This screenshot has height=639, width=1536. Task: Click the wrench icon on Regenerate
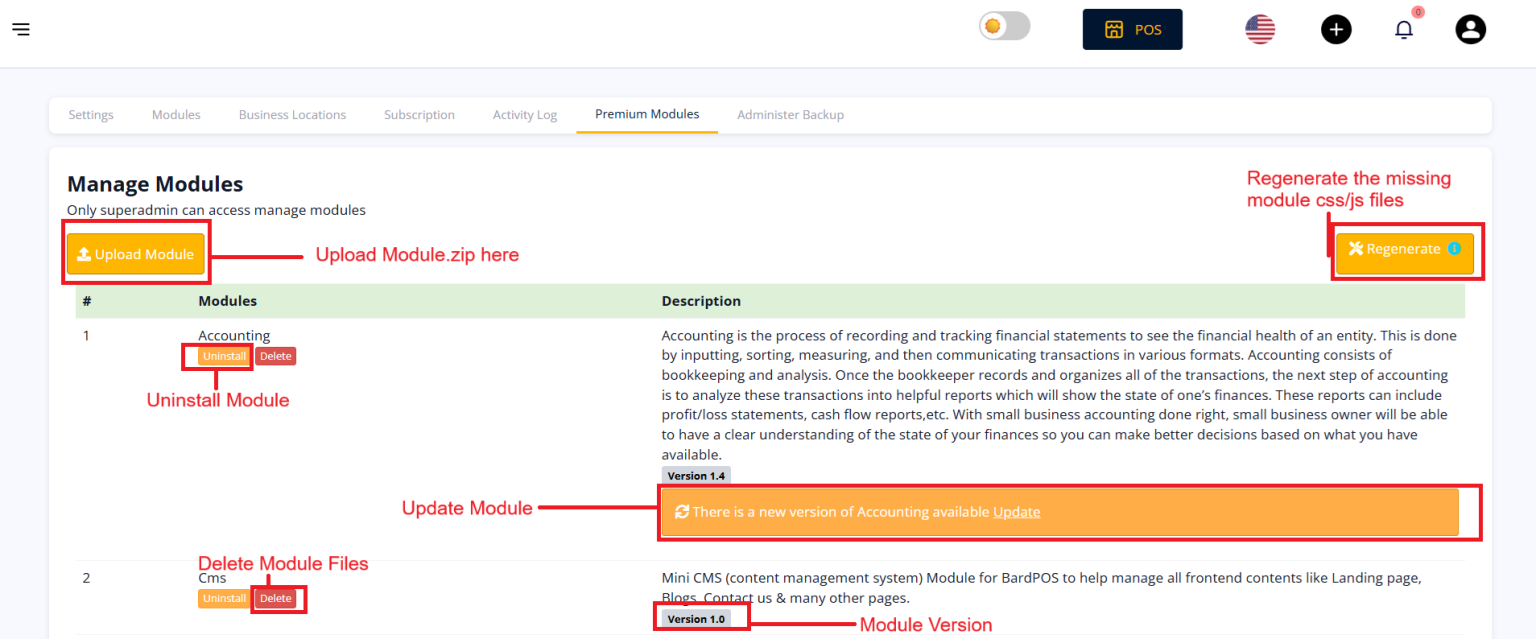coord(1357,248)
